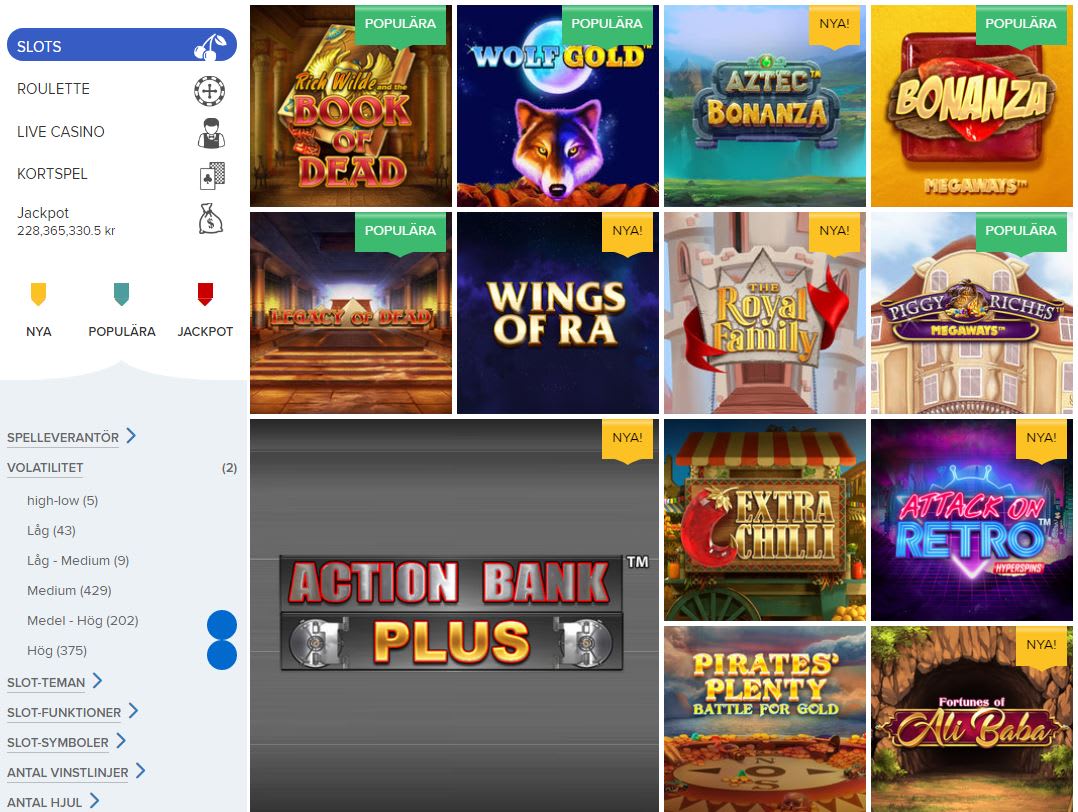
Task: Open Piggy Riches Megaways game
Action: [x=971, y=313]
